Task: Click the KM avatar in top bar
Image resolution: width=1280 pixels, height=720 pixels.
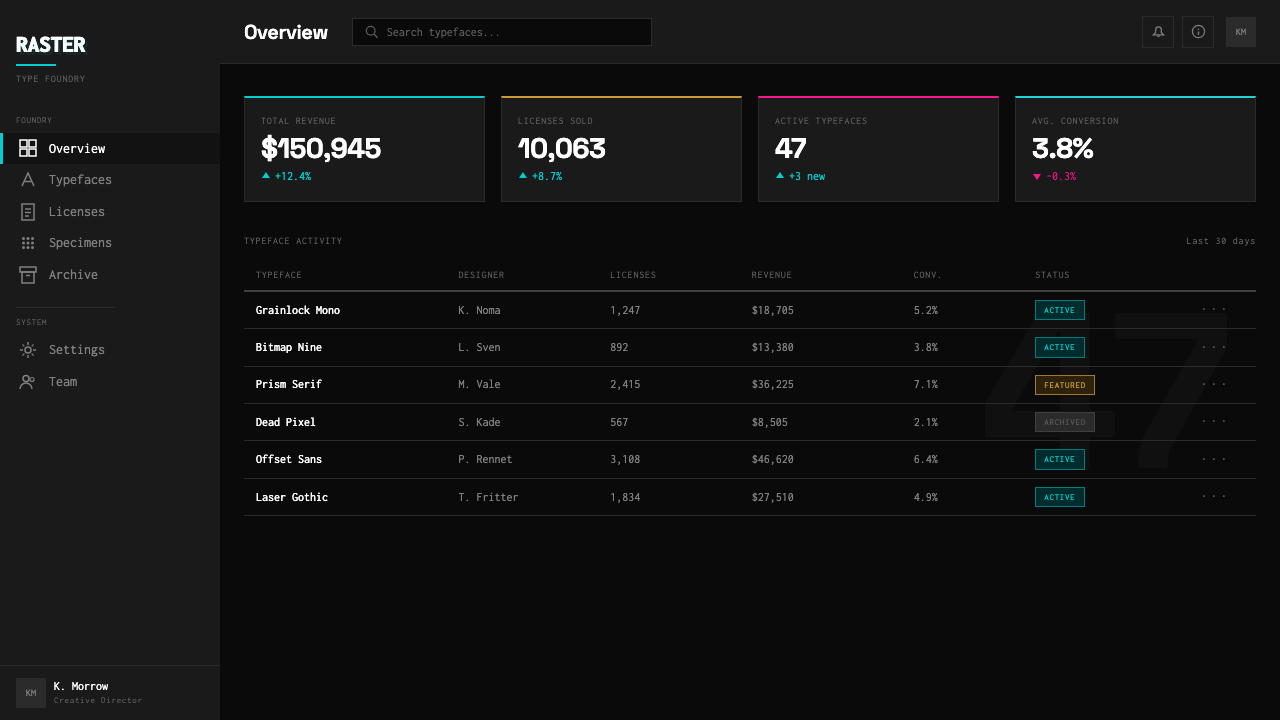Action: click(1241, 32)
